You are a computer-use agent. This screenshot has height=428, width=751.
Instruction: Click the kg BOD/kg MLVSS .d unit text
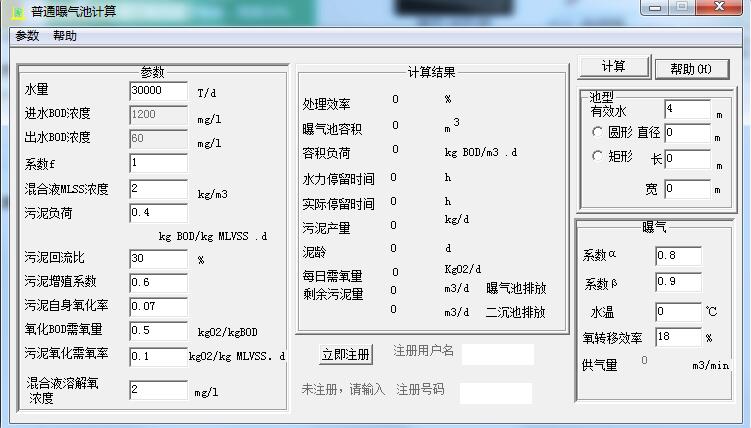213,236
